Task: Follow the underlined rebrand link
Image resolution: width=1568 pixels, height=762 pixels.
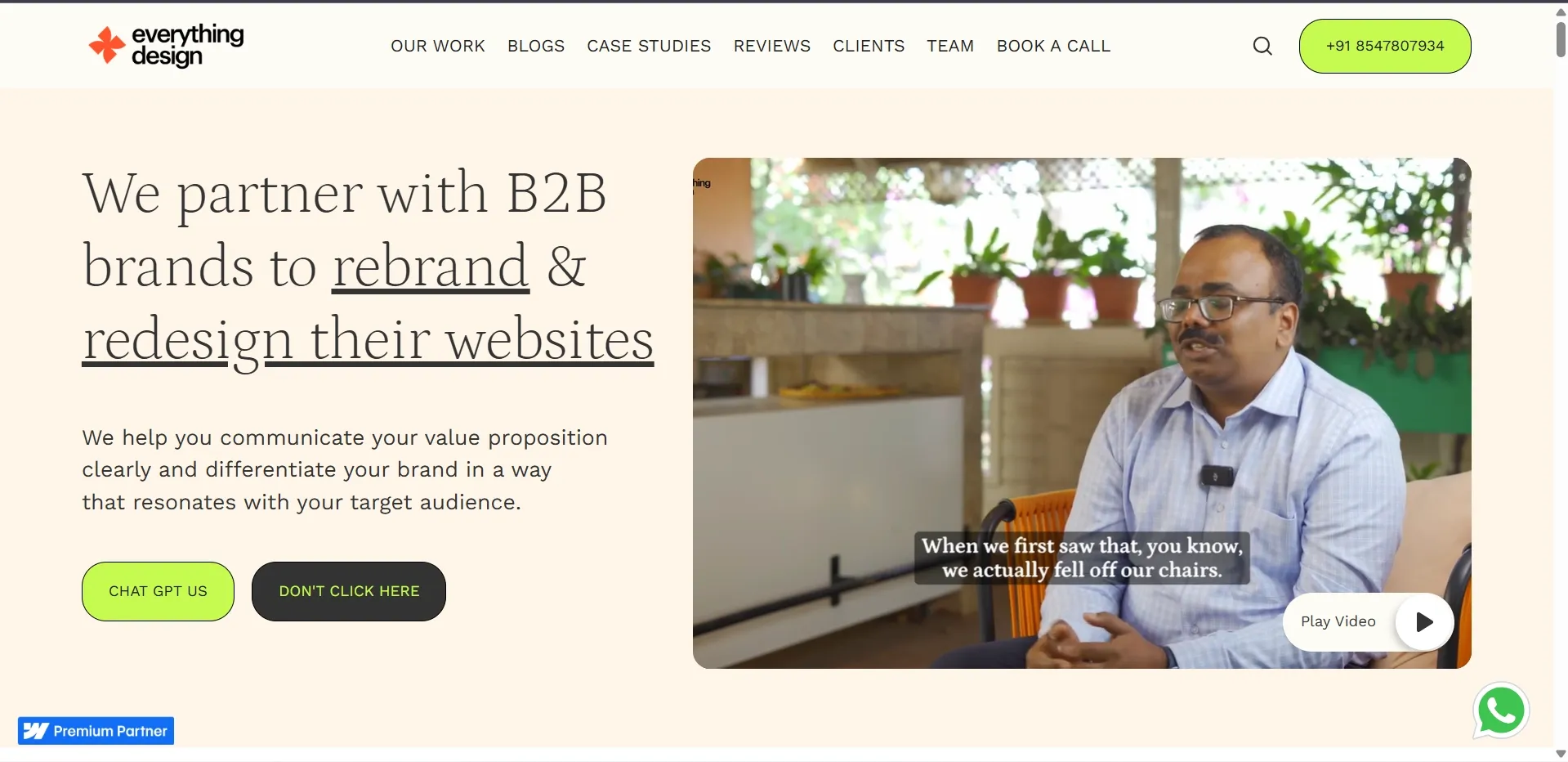Action: (431, 267)
